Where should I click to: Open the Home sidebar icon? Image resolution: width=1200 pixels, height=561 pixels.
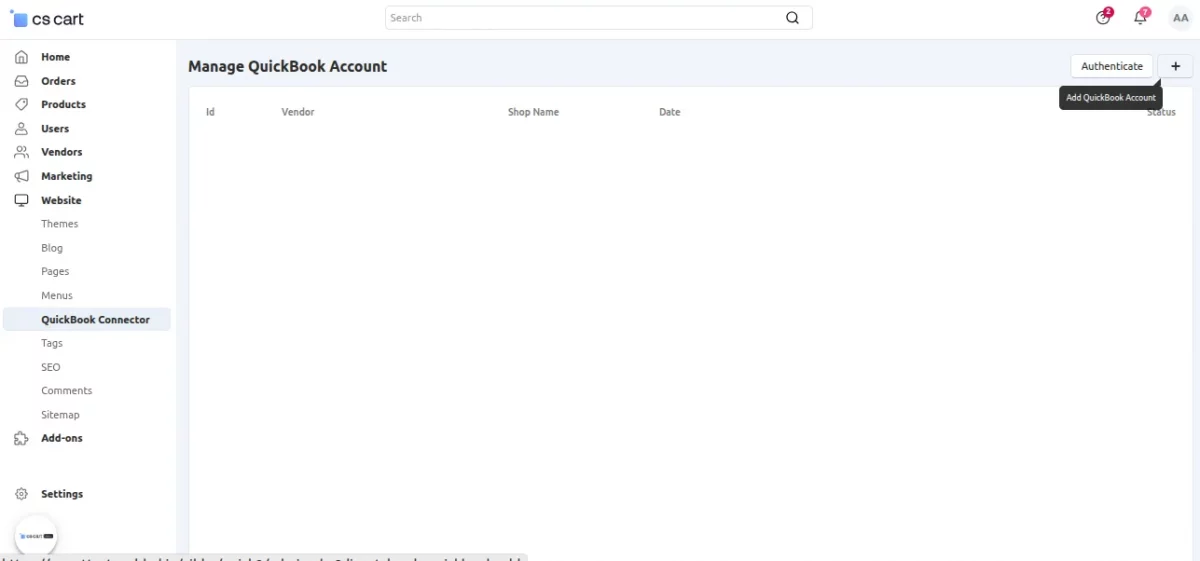coord(21,57)
